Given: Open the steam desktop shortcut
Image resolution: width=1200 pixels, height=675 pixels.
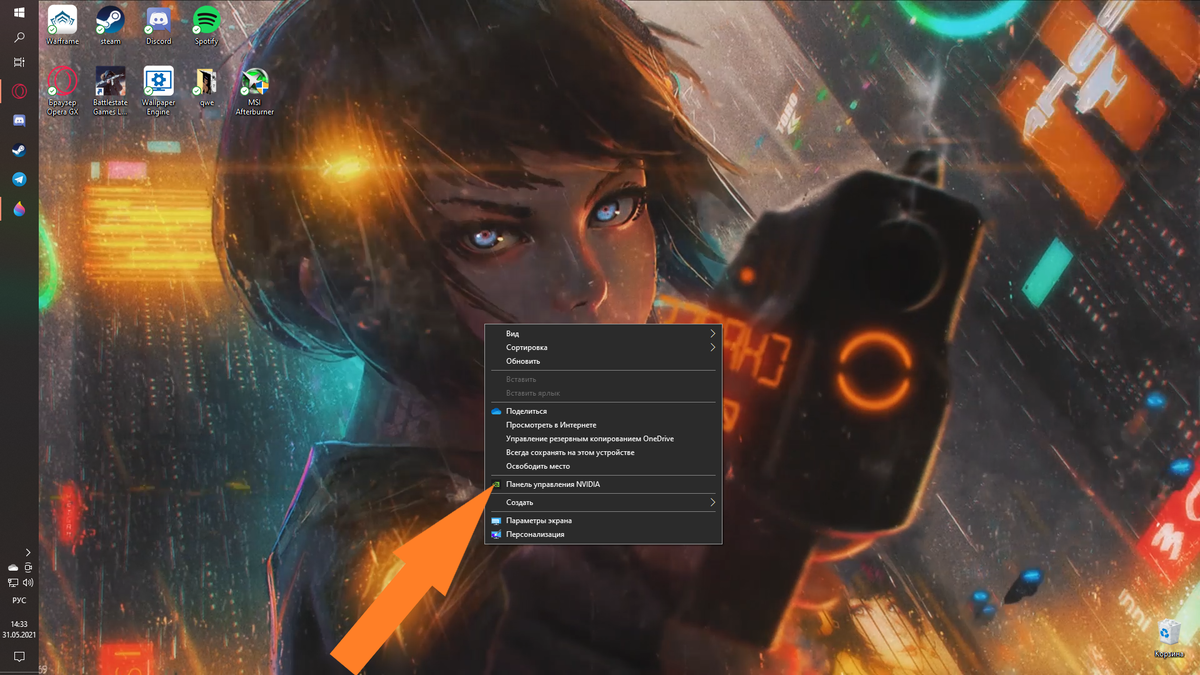Looking at the screenshot, I should [x=110, y=25].
